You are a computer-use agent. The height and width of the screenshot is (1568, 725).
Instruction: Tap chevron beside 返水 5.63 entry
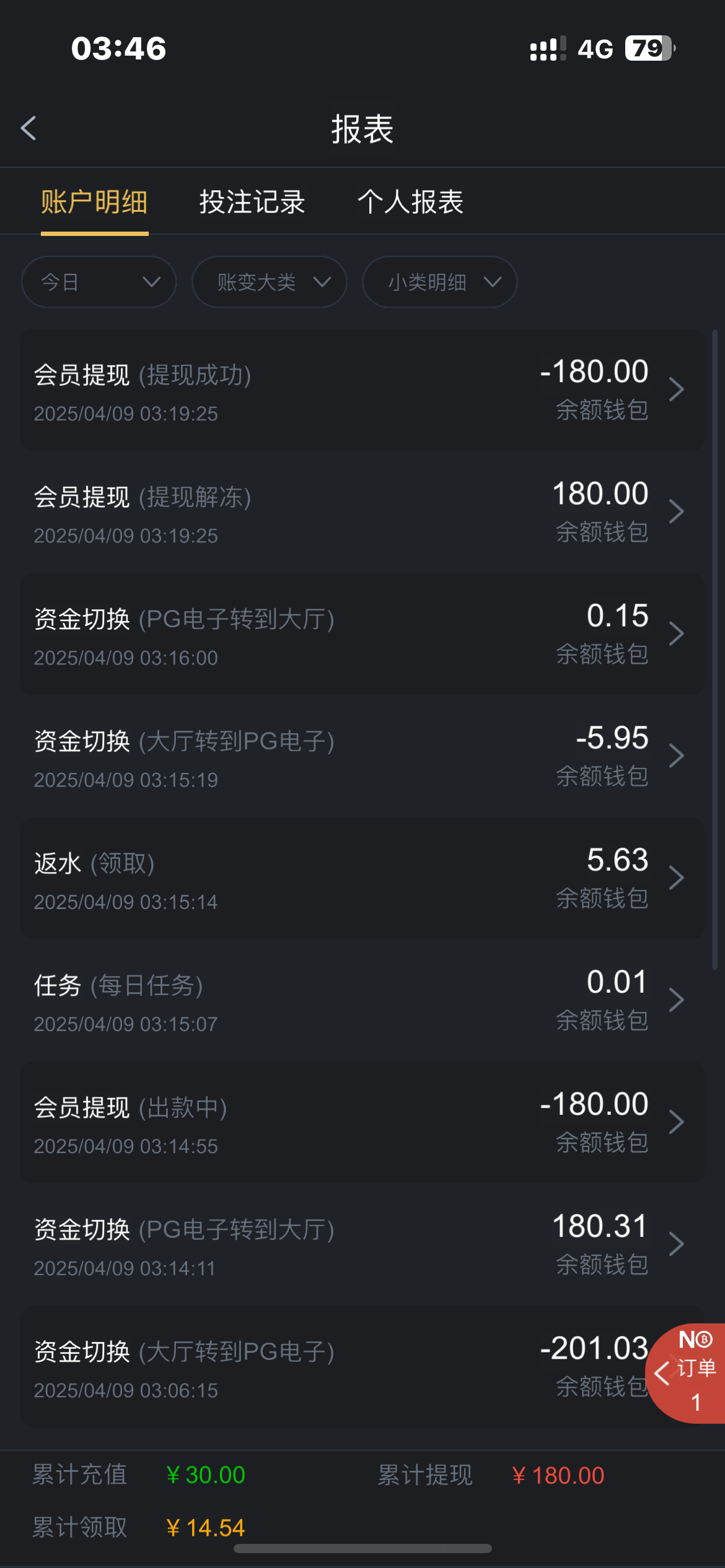[x=677, y=878]
